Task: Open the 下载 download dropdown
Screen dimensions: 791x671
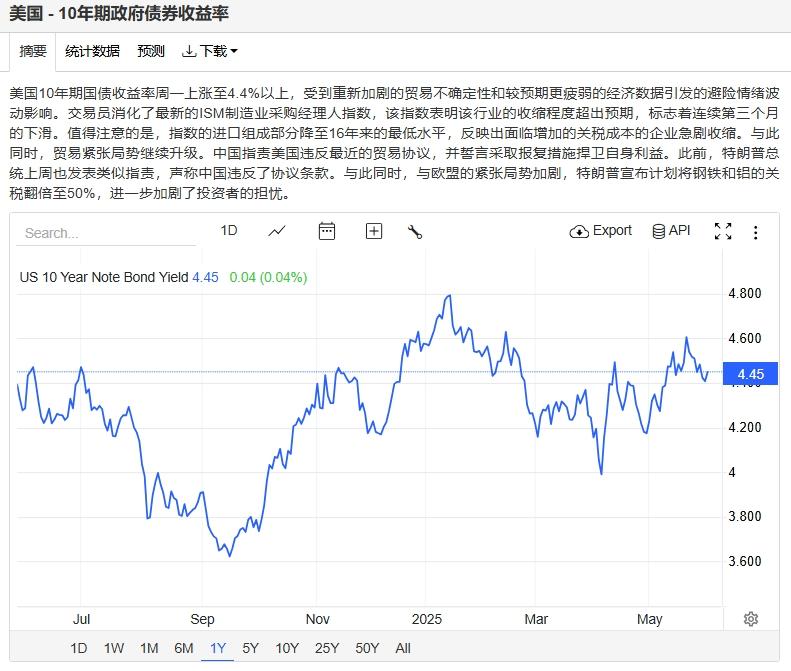Action: [x=209, y=51]
